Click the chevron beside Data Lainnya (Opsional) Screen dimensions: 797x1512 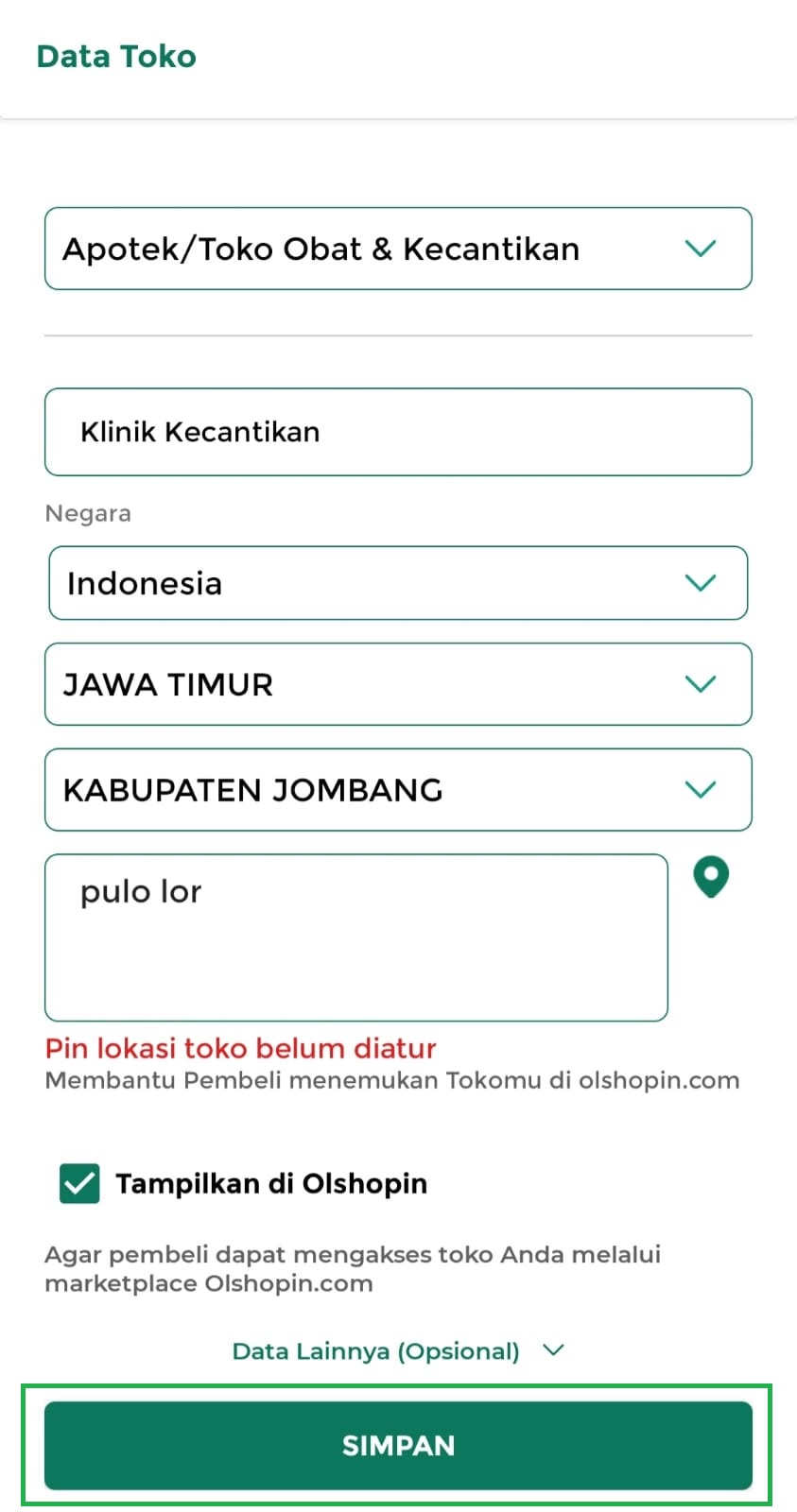point(554,1350)
